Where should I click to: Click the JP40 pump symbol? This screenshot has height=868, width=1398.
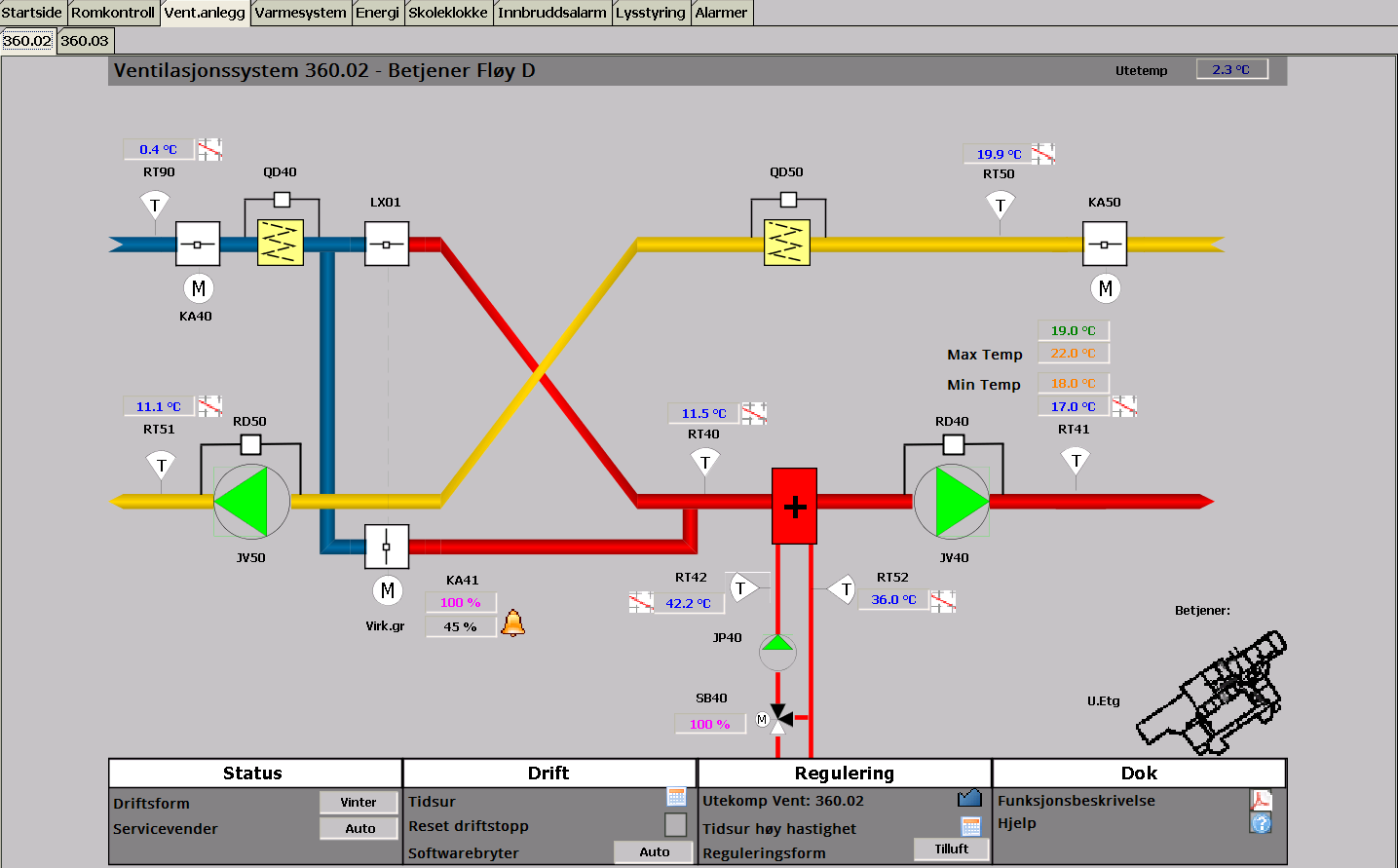[x=777, y=653]
